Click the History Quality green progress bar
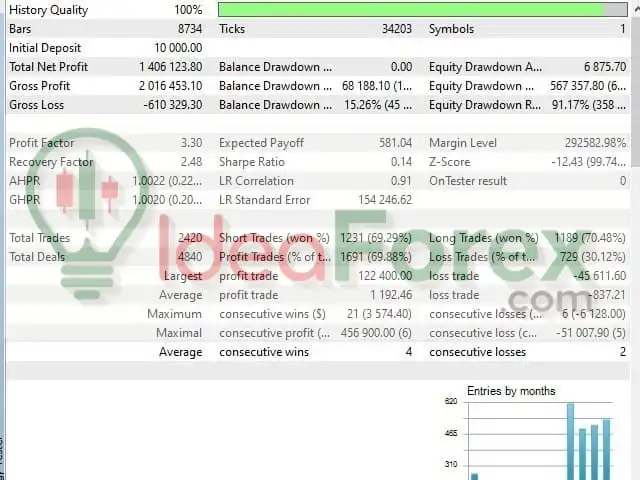This screenshot has height=480, width=640. point(422,10)
